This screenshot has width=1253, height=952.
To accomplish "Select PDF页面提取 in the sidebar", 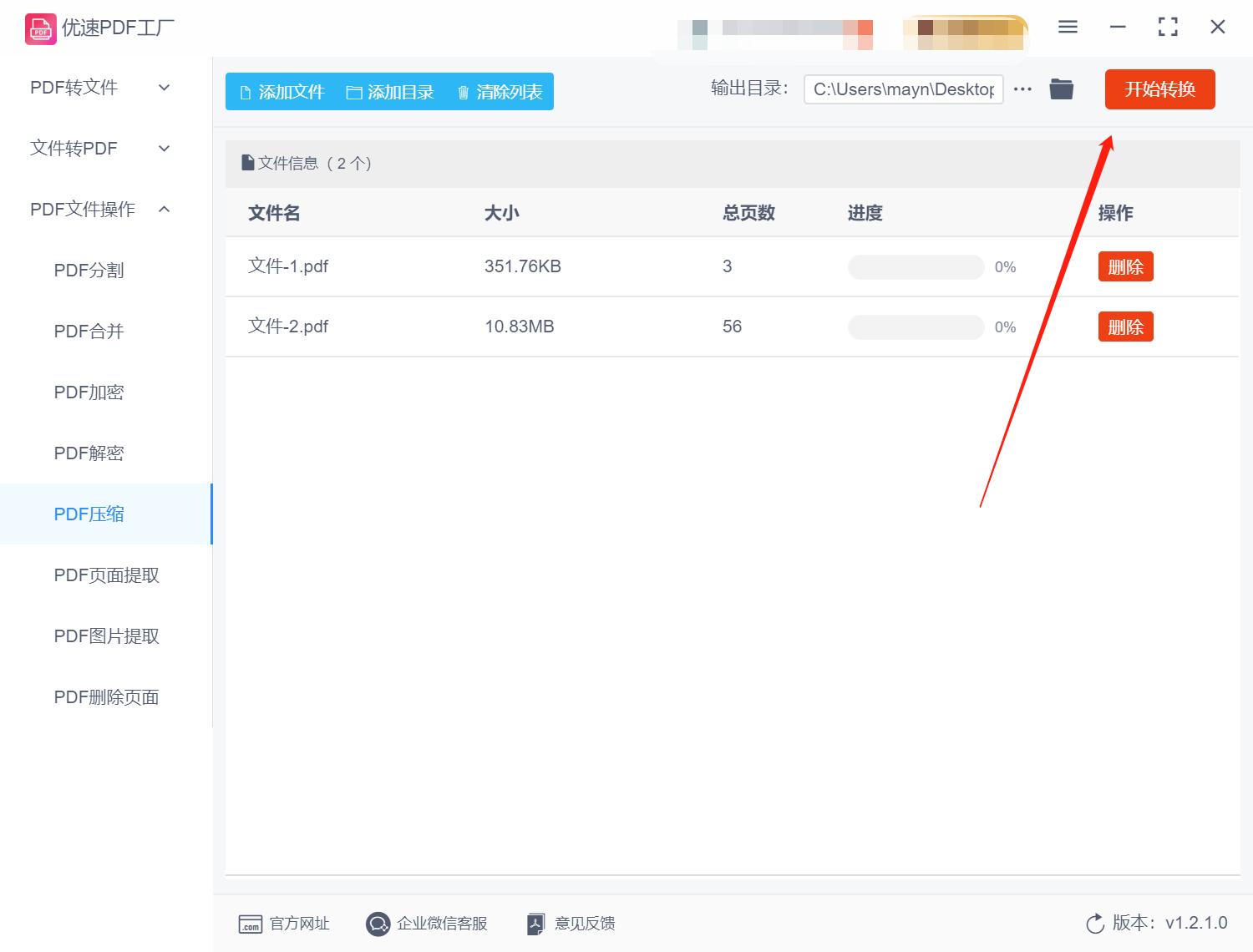I will pyautogui.click(x=106, y=575).
